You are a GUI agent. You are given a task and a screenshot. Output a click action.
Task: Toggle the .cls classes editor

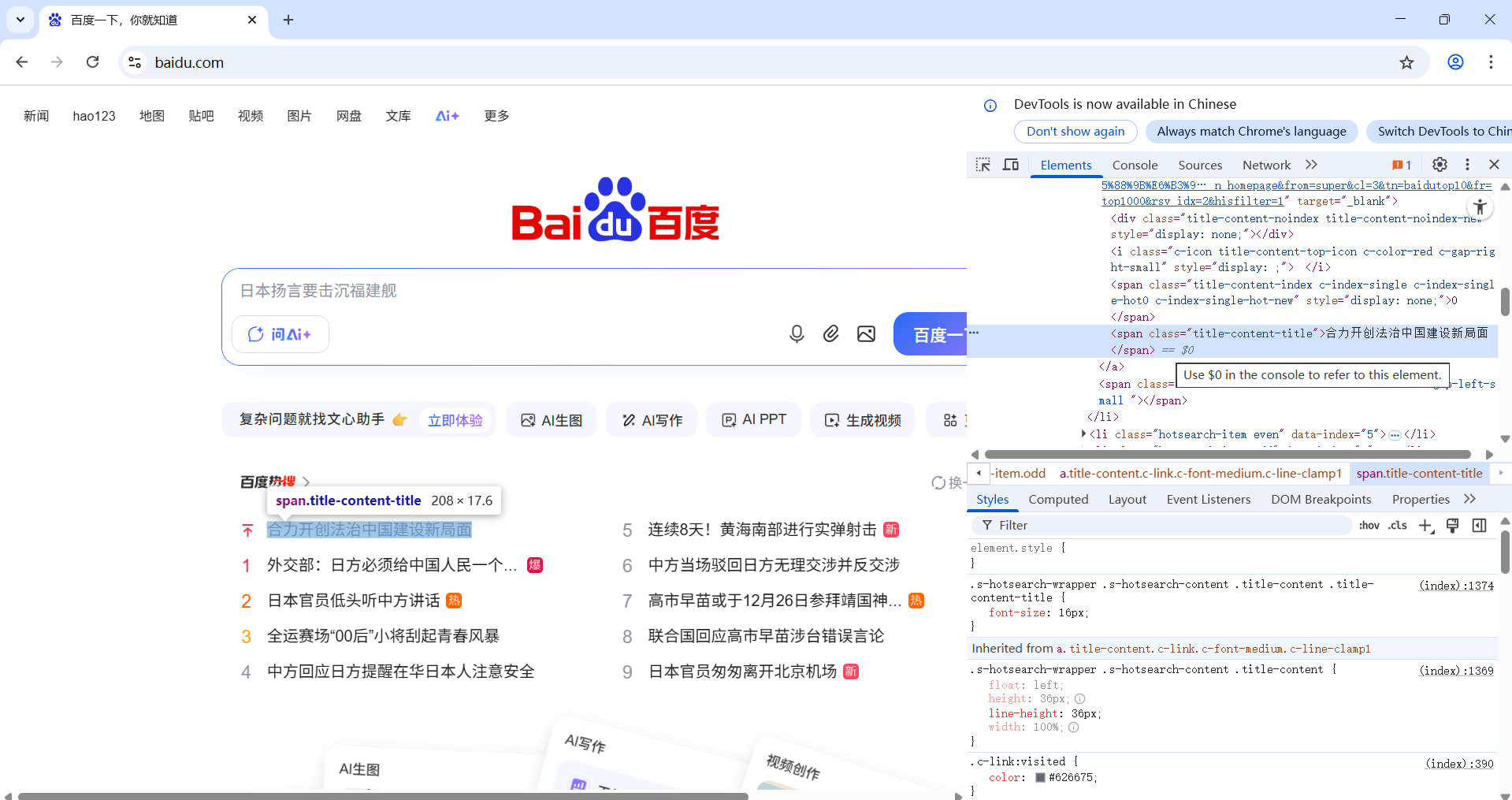coord(1397,525)
